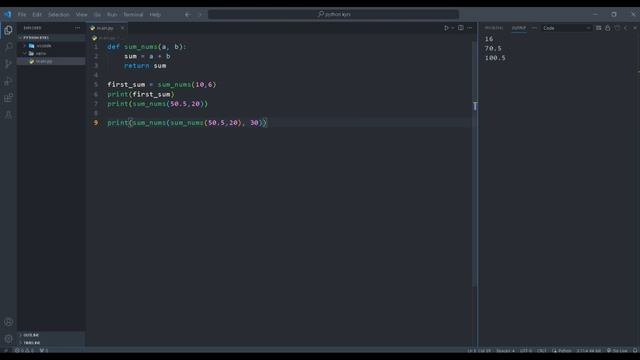
Task: Open the Manage gear icon
Action: tap(8, 339)
